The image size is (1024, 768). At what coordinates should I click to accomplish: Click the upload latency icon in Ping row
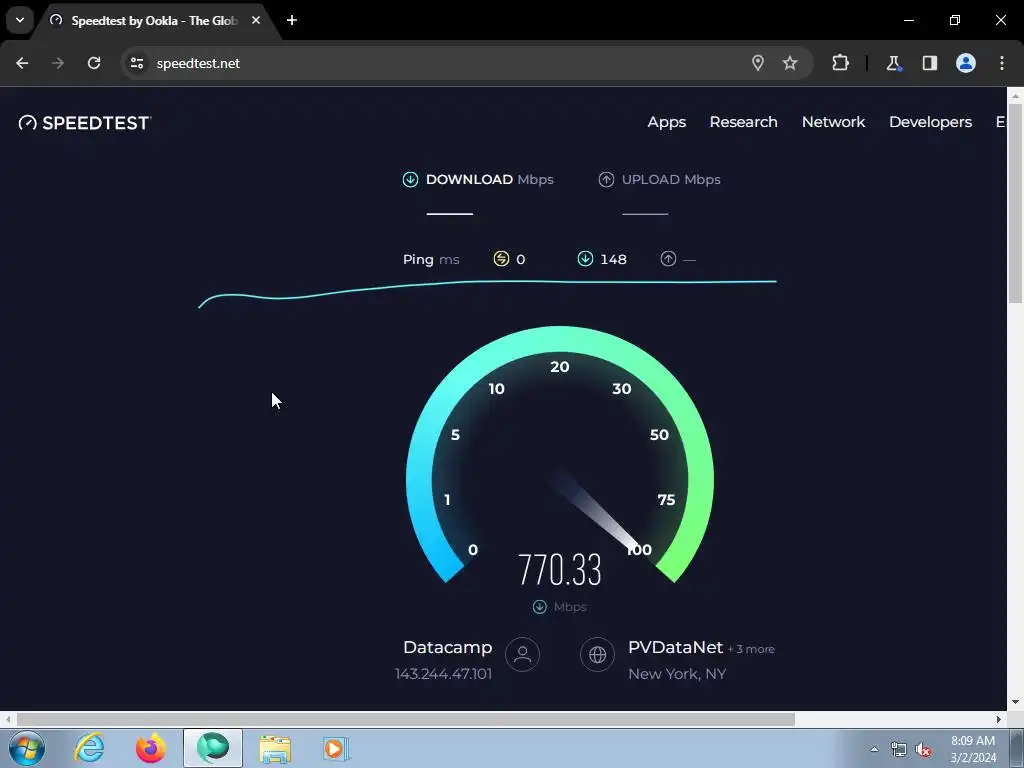coord(668,259)
